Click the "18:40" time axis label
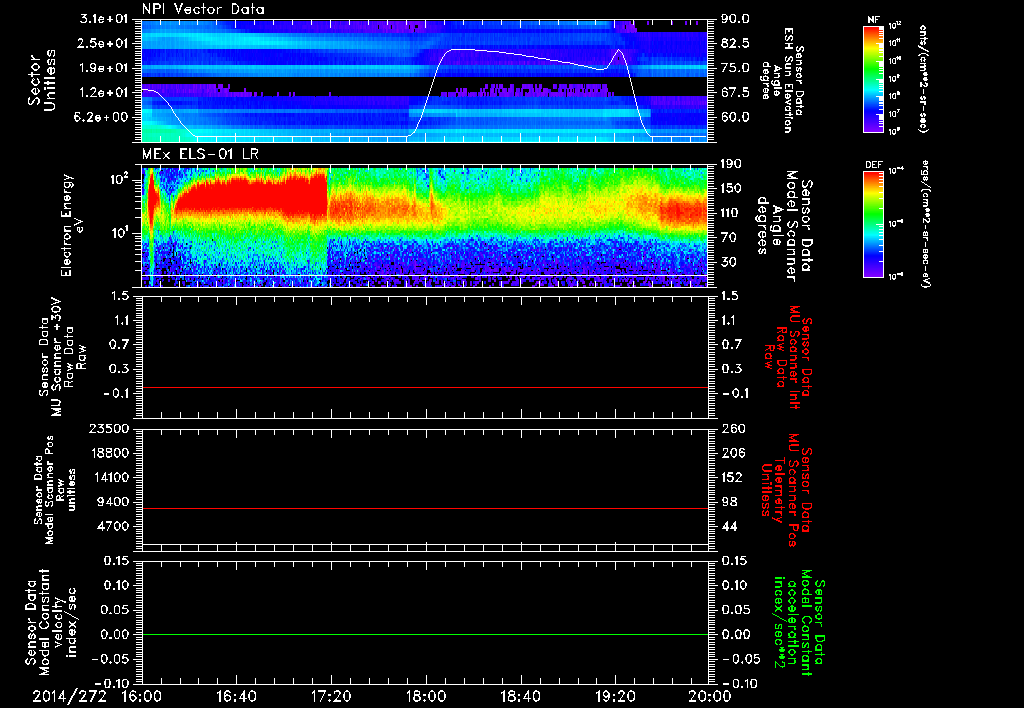Viewport: 1024px width, 708px height. (520, 696)
